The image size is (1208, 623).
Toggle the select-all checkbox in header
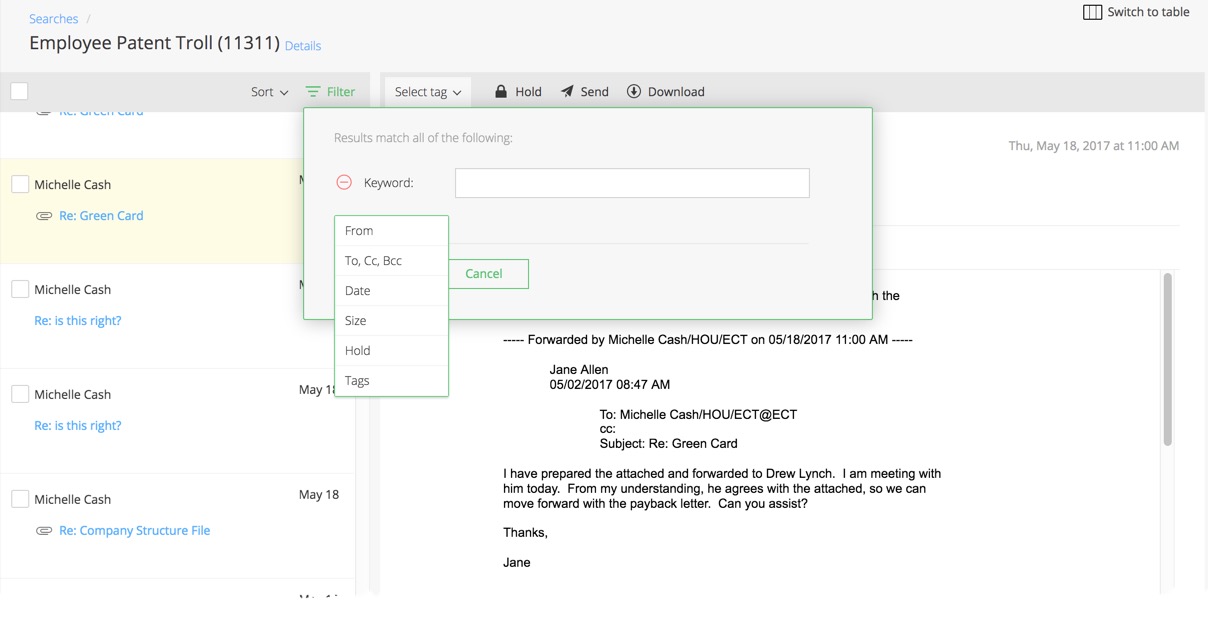[18, 90]
